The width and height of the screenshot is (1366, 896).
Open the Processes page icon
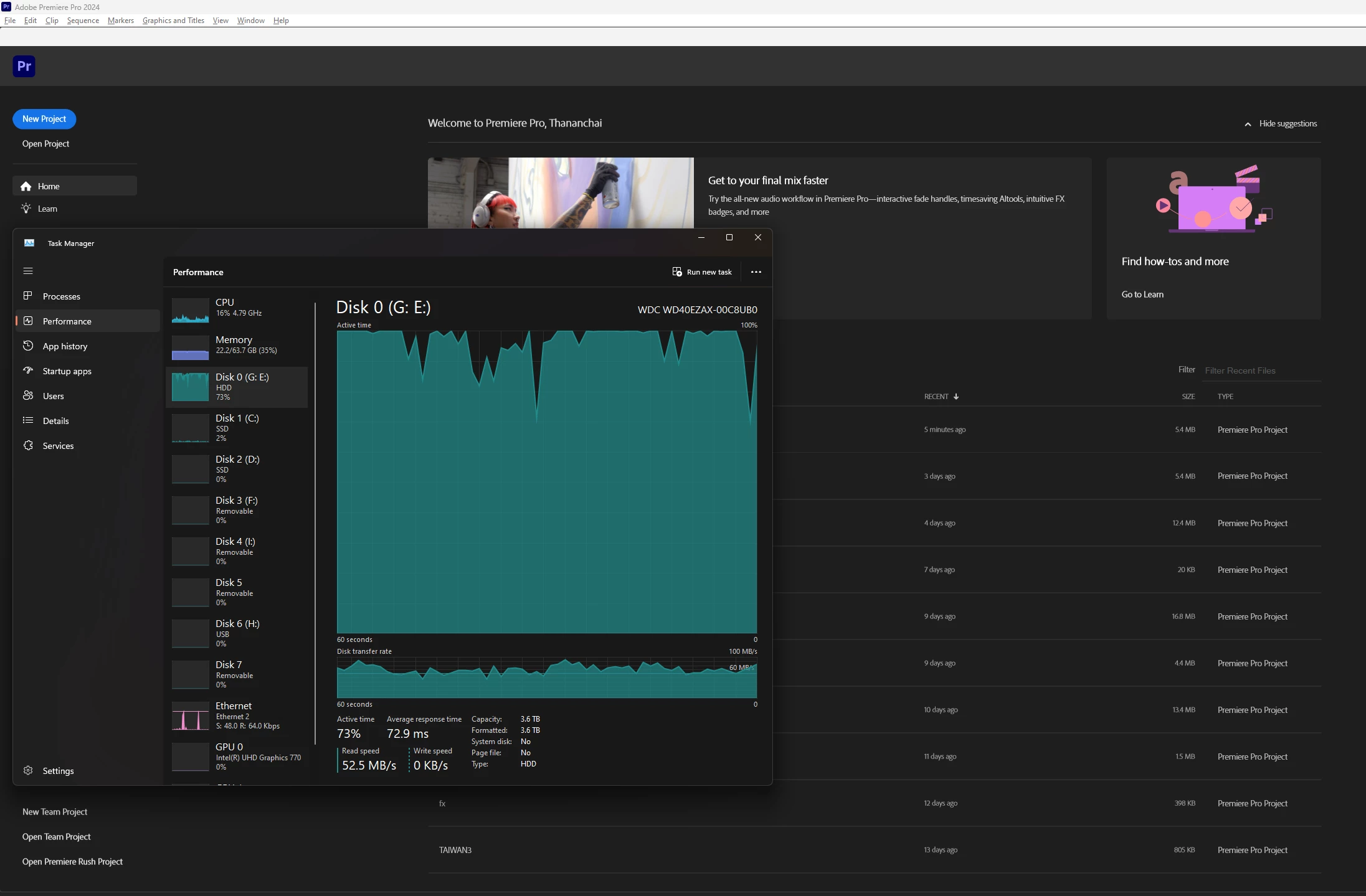[x=28, y=296]
